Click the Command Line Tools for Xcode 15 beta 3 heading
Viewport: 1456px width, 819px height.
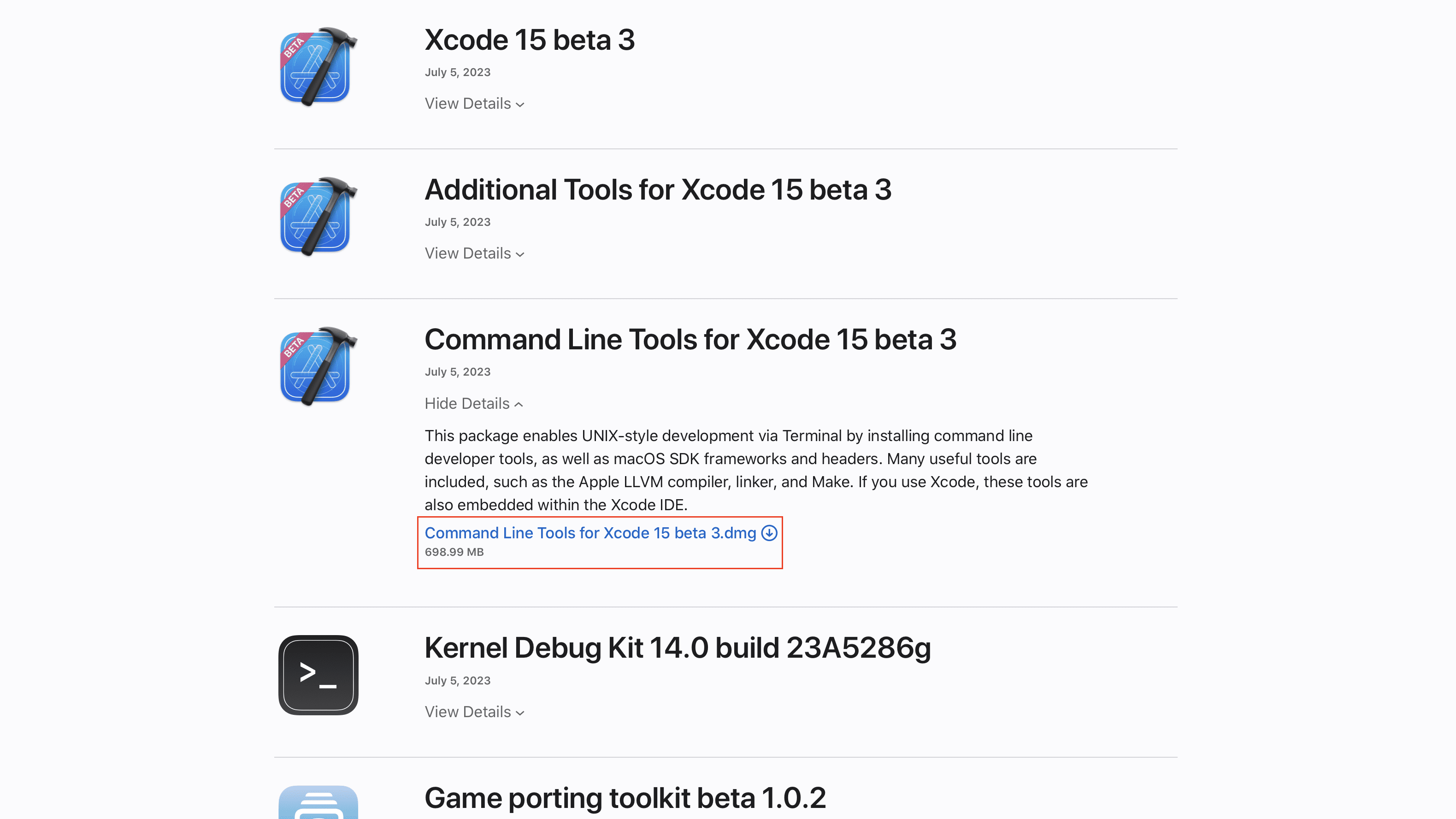[690, 340]
